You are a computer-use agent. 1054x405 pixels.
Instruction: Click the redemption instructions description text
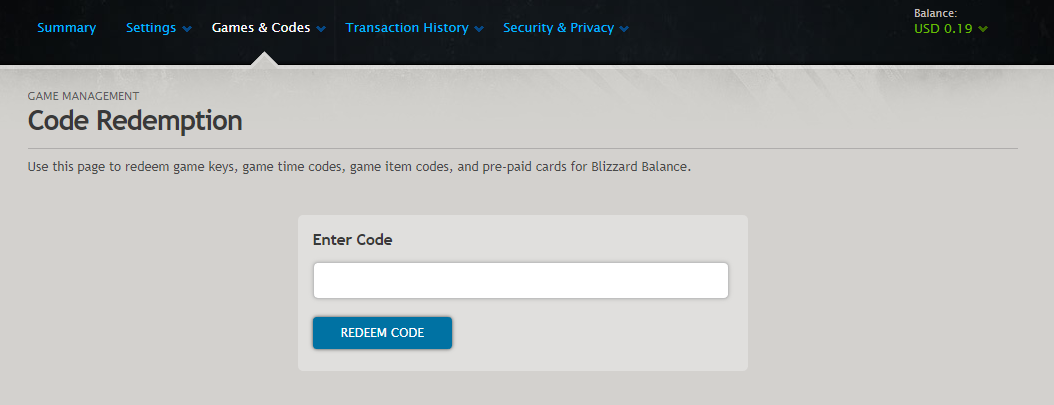pyautogui.click(x=359, y=167)
